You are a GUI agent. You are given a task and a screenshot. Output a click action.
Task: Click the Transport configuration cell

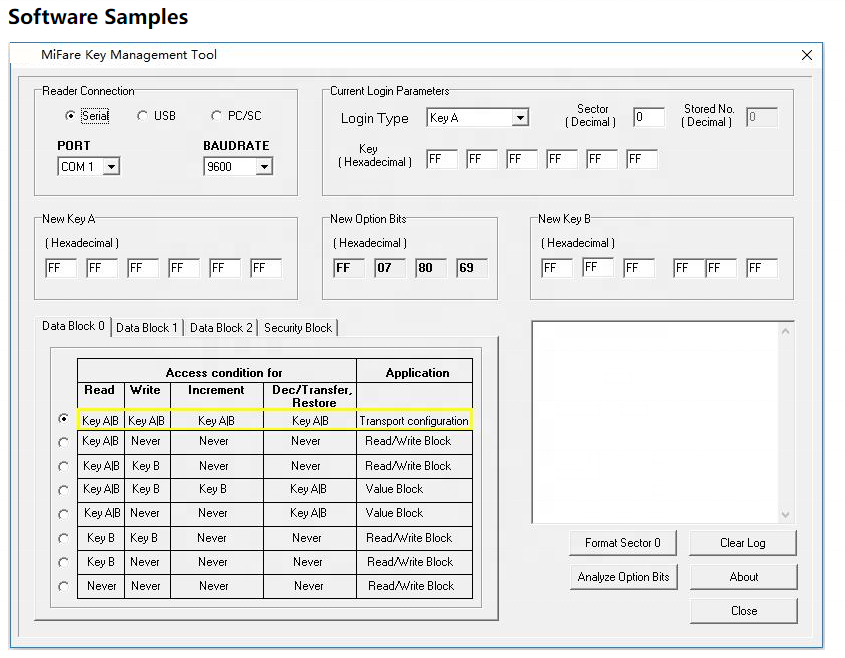coord(414,420)
